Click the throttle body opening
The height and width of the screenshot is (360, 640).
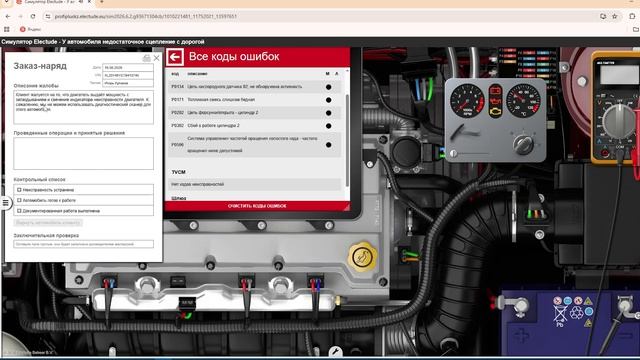pos(406,151)
